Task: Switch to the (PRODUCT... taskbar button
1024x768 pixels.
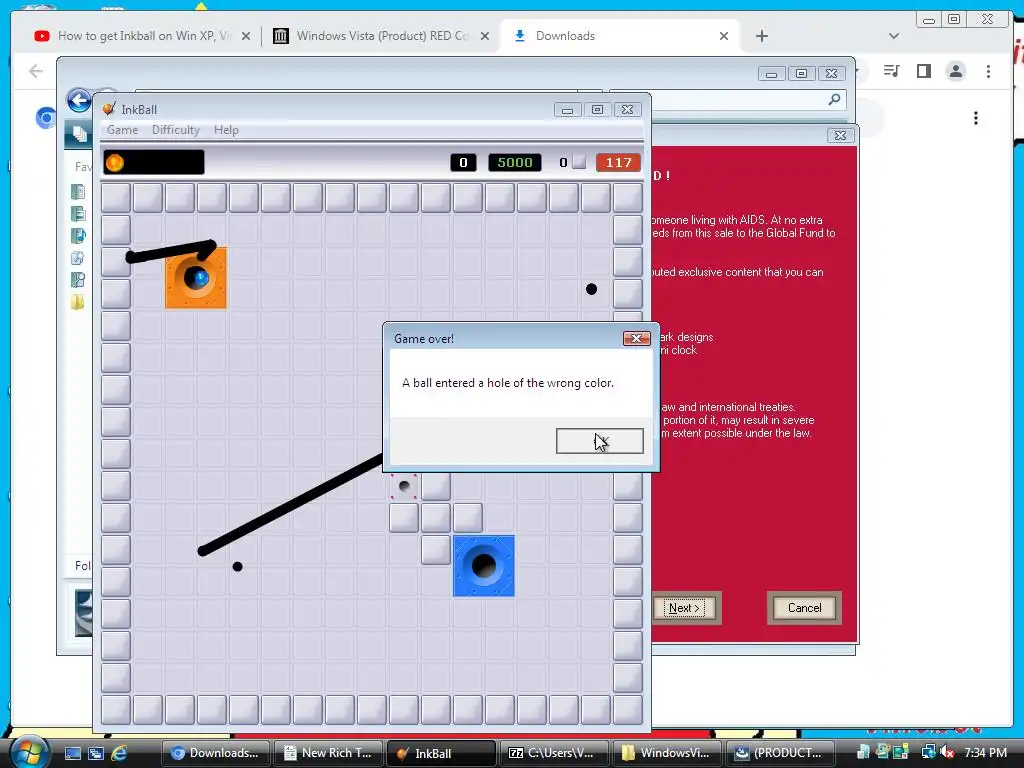Action: pyautogui.click(x=780, y=753)
